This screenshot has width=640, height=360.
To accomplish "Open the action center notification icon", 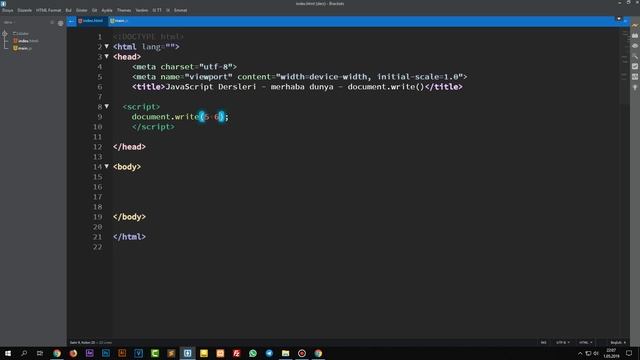I will 629,353.
